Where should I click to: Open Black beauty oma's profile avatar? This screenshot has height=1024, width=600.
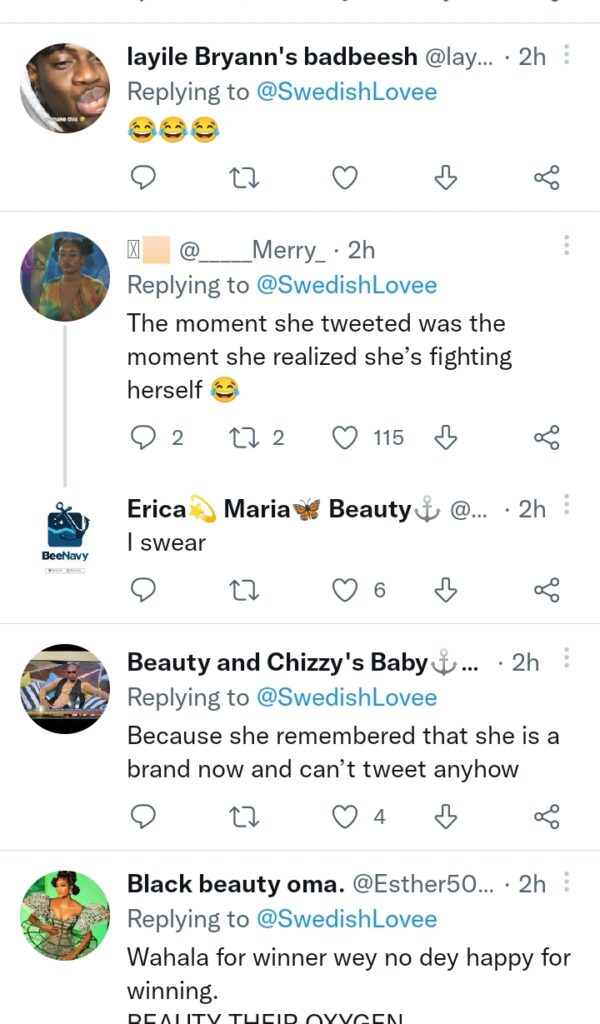tap(65, 916)
